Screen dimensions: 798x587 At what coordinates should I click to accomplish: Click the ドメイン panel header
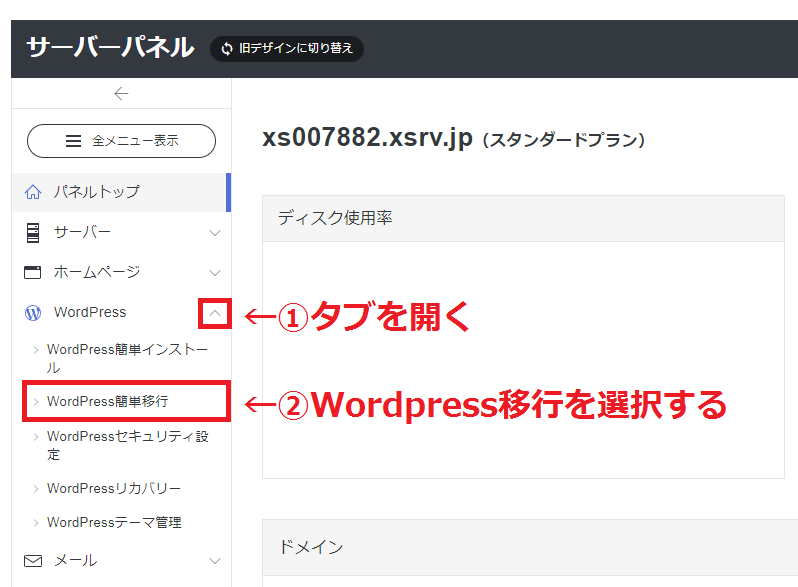click(530, 547)
